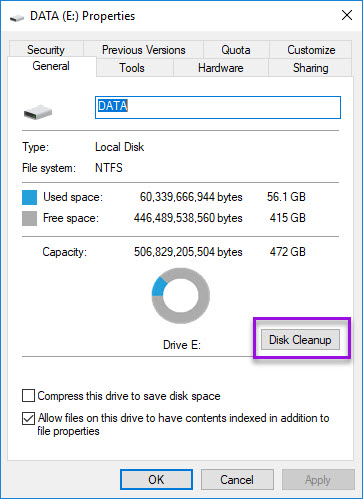Image resolution: width=363 pixels, height=499 pixels.
Task: Click the DATA drive name field
Action: click(218, 107)
